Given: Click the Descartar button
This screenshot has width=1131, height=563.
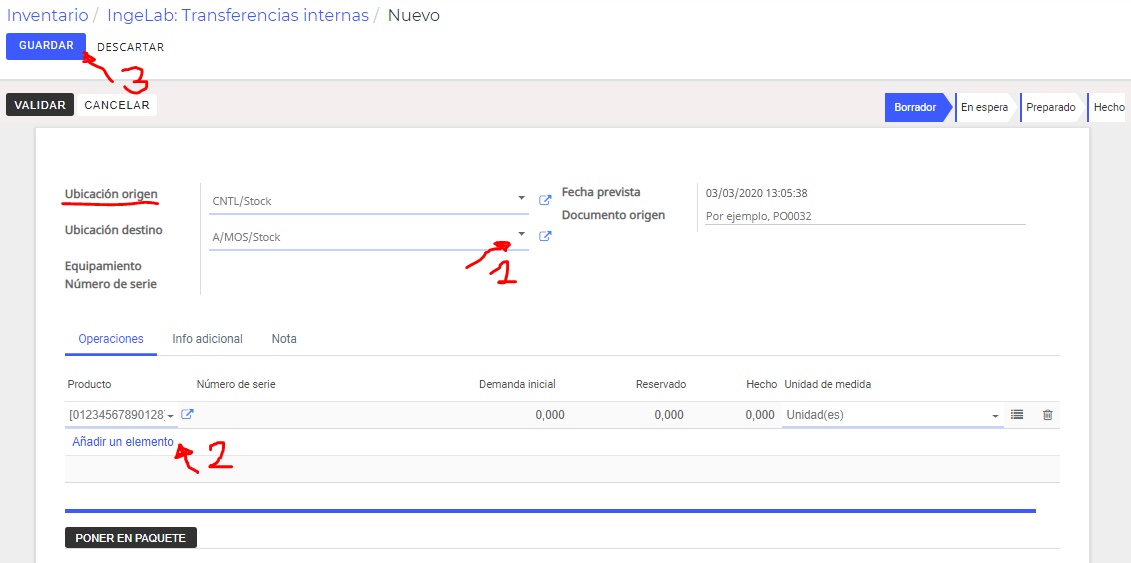Looking at the screenshot, I should [131, 47].
